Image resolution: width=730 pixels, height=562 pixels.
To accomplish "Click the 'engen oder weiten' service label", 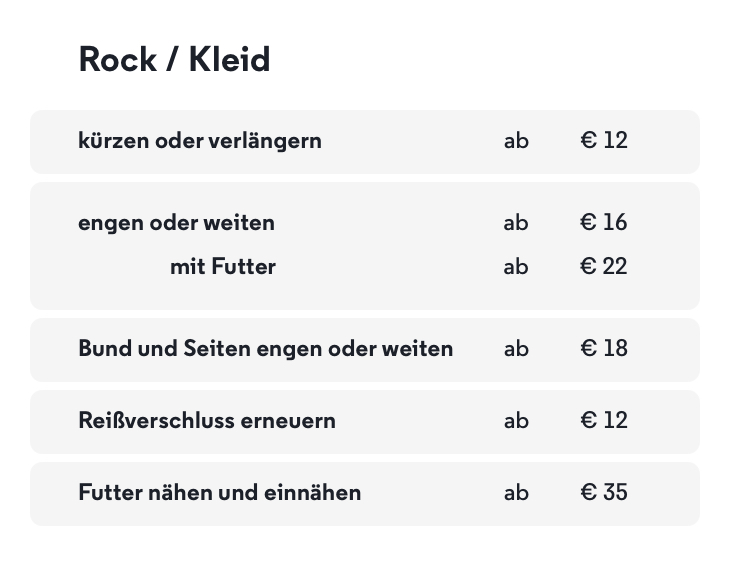I will click(x=176, y=222).
